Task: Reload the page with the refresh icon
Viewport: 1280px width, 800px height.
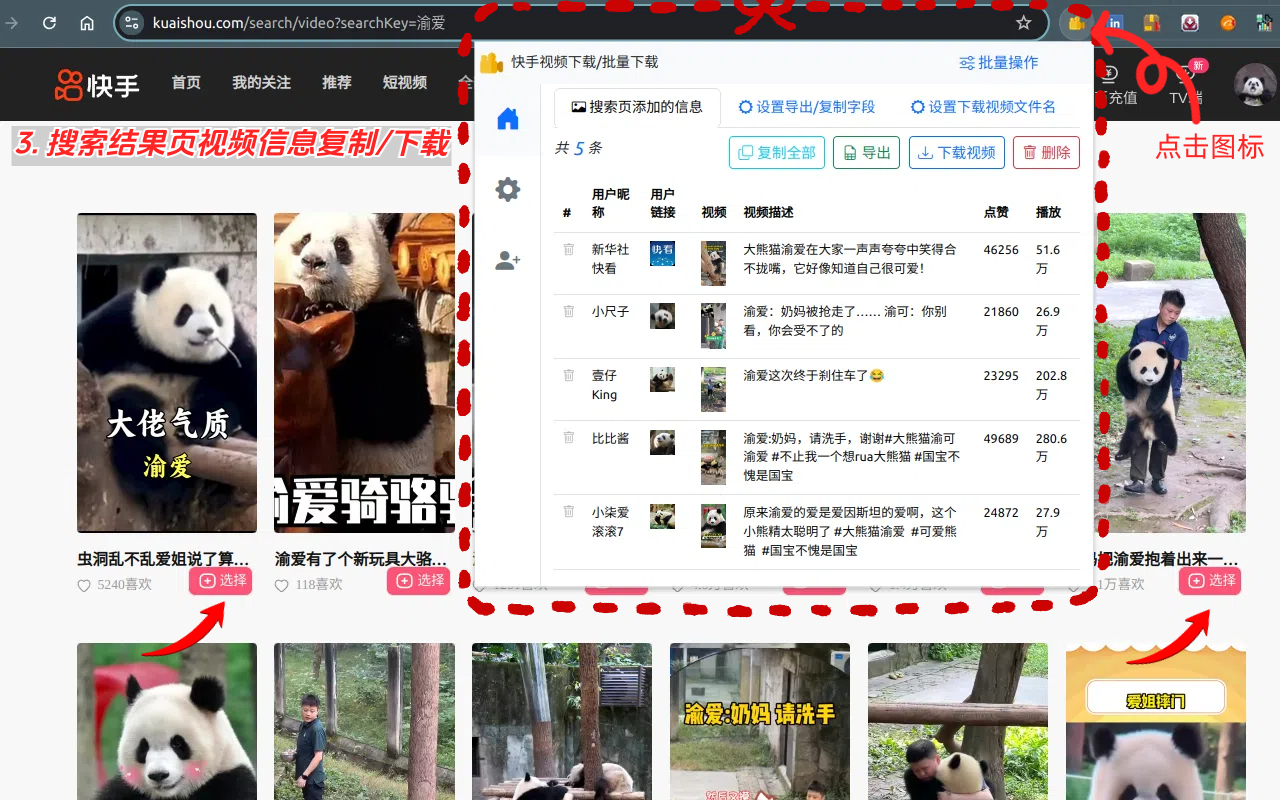Action: (x=49, y=22)
